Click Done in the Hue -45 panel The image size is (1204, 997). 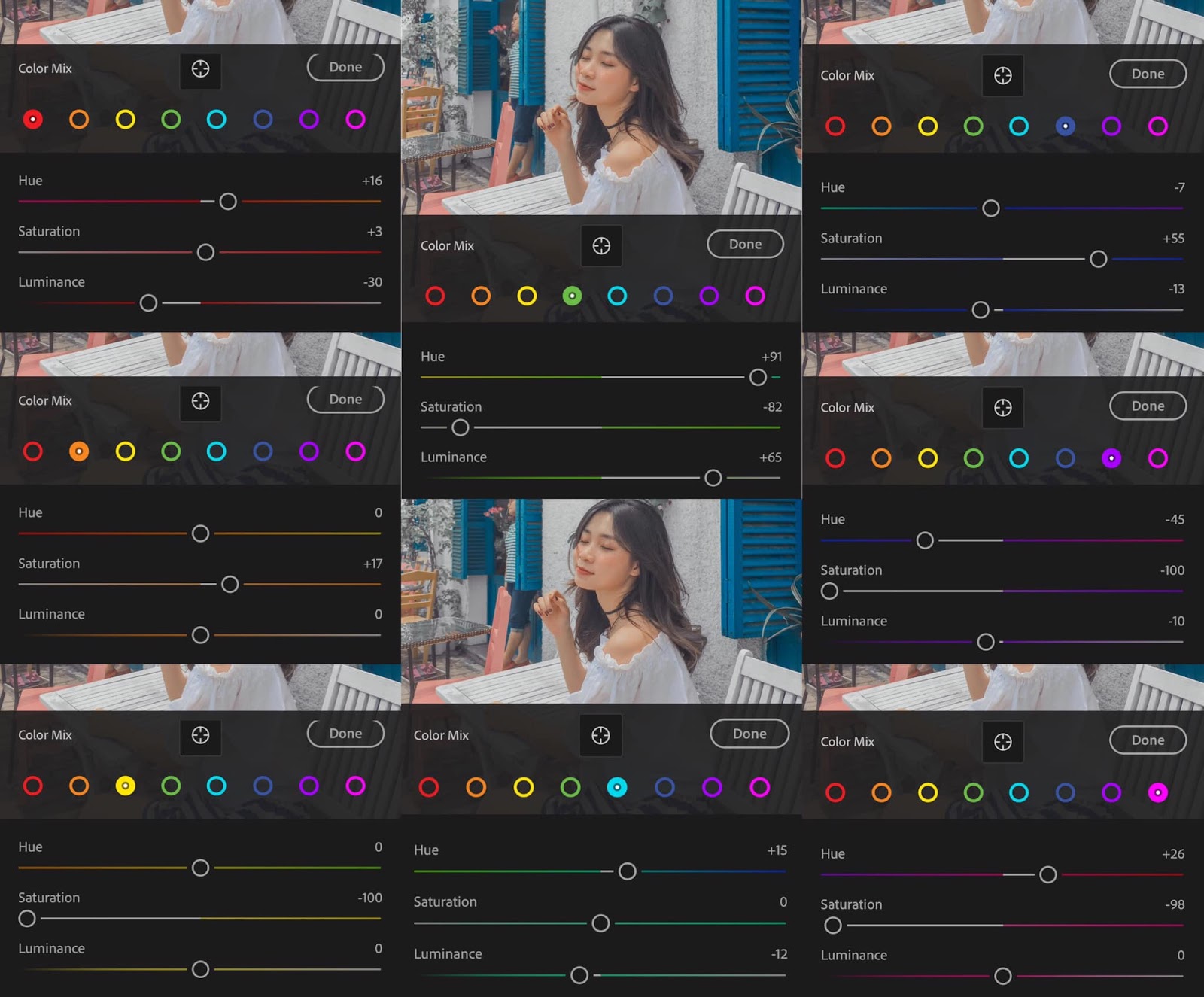(x=1148, y=406)
